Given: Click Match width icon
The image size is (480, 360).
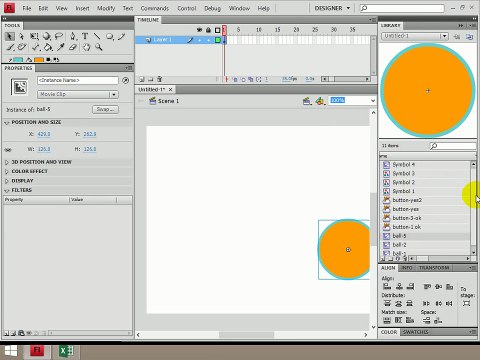Looking at the screenshot, I should click(387, 320).
